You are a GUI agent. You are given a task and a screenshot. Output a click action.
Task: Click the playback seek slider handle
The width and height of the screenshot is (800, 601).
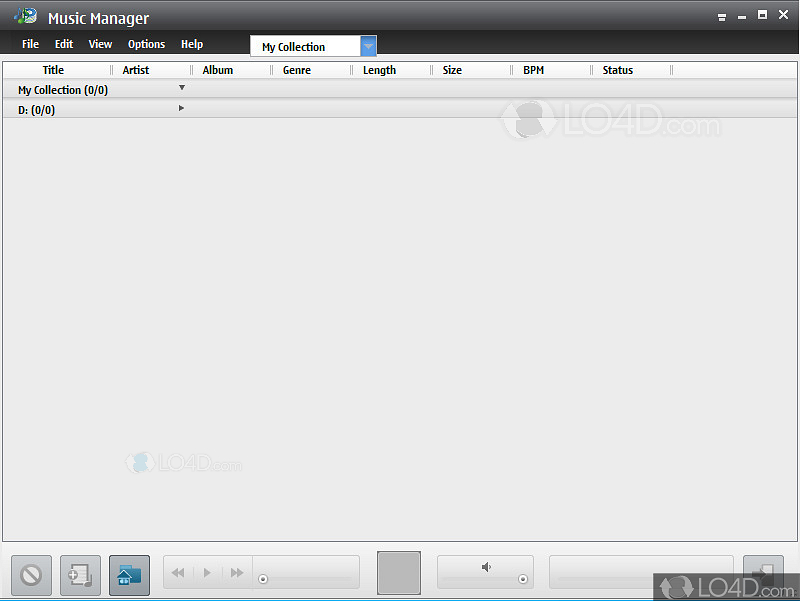point(263,579)
